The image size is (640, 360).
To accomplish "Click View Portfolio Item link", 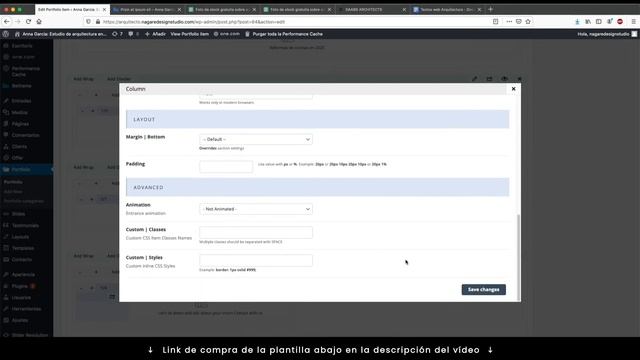I will (x=189, y=34).
